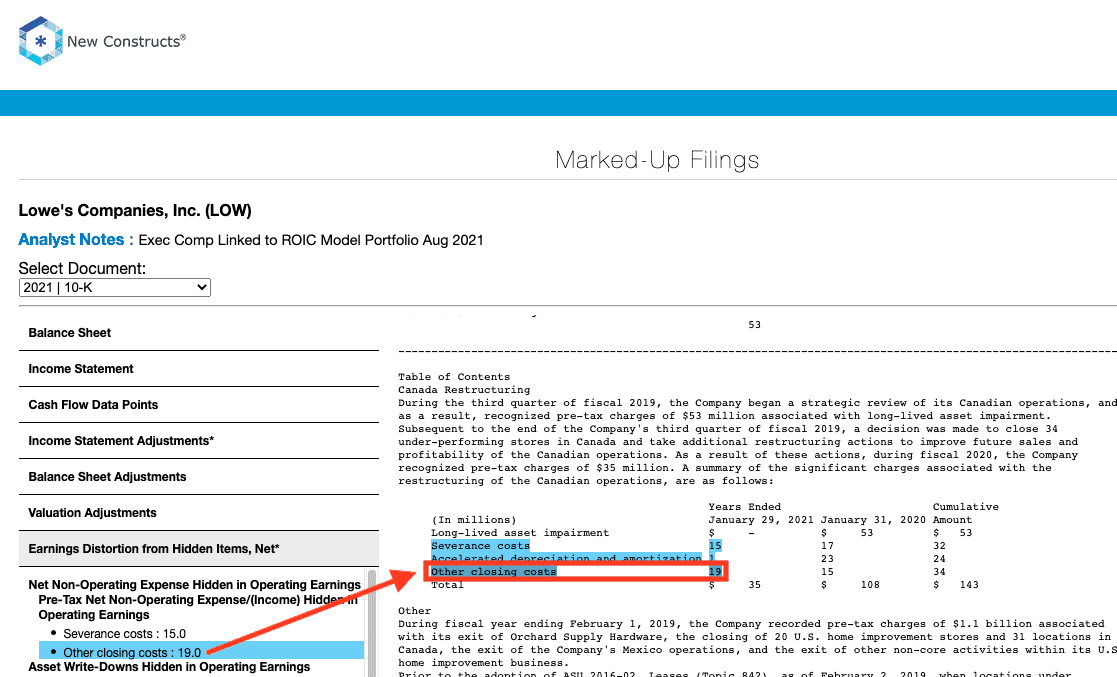Click the New Constructs hexagon logo icon
The width and height of the screenshot is (1117, 677).
(41, 41)
